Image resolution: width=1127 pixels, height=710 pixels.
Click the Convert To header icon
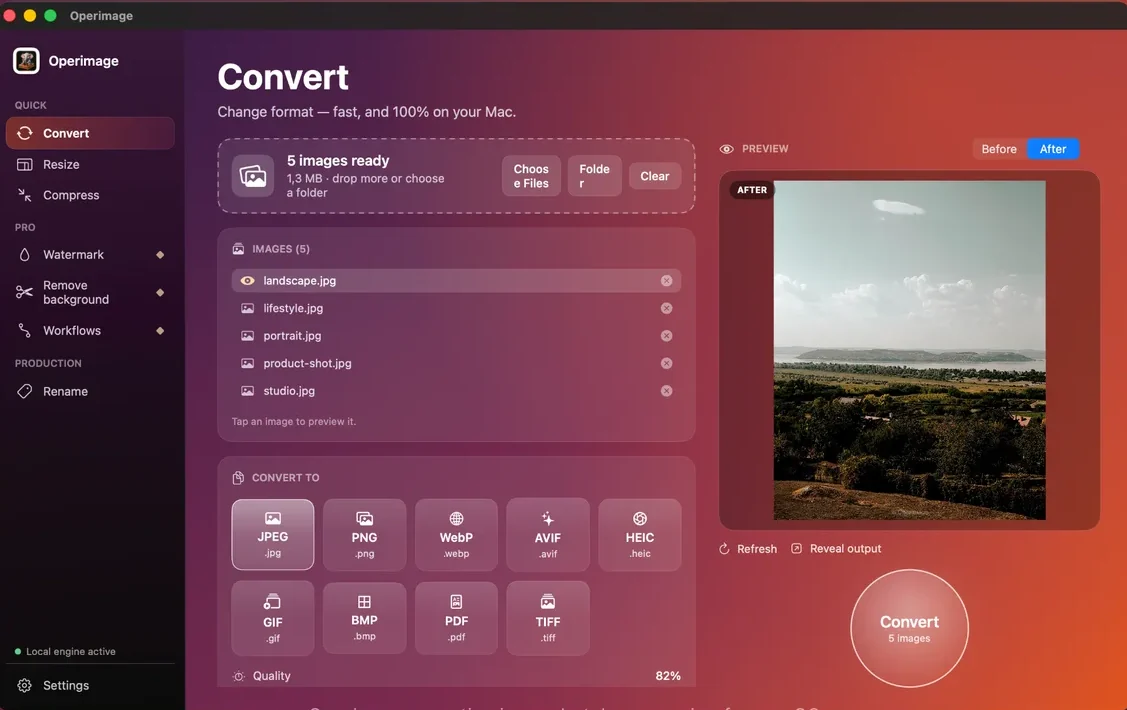pos(239,478)
